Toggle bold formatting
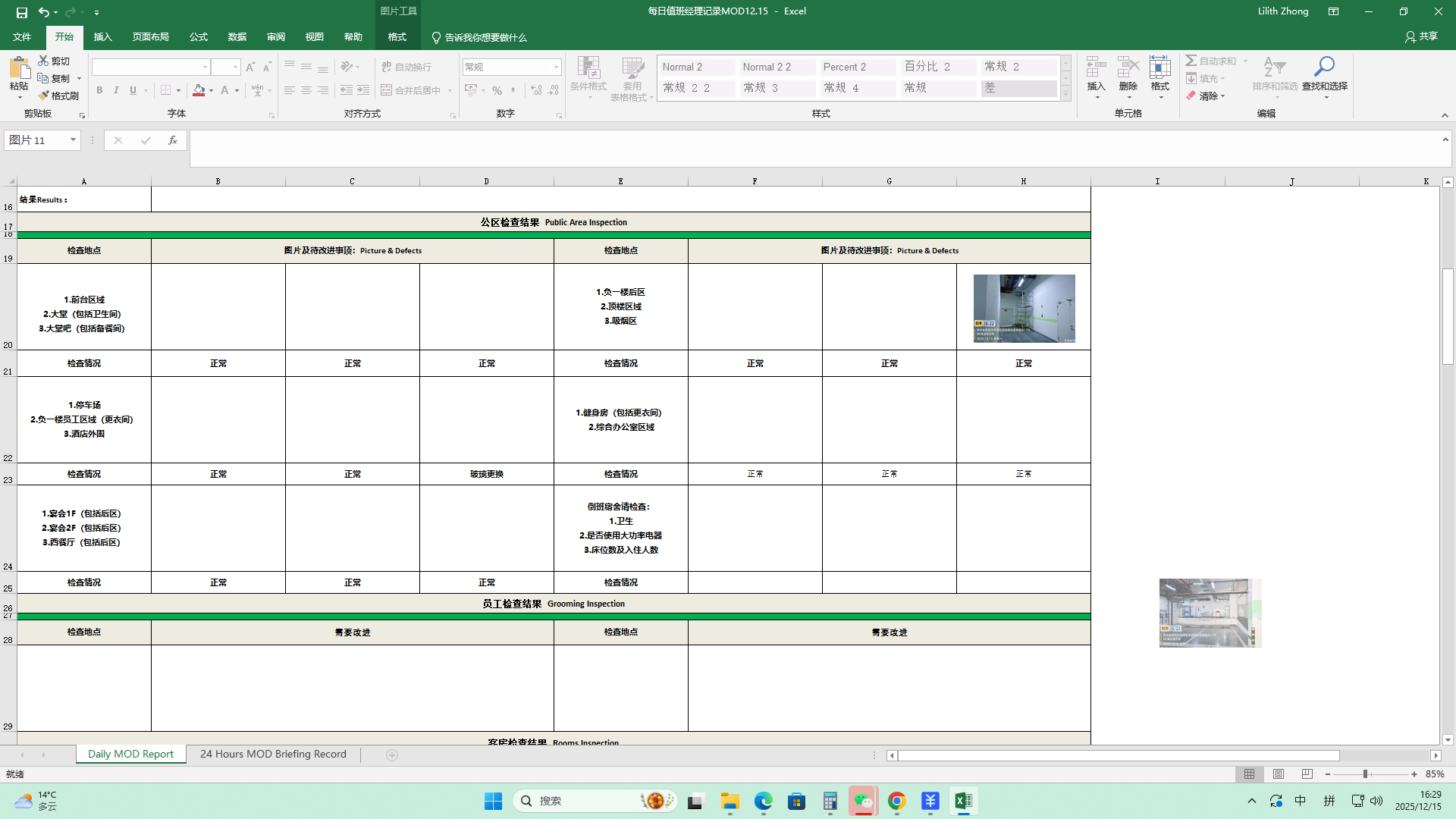The image size is (1456, 819). (x=99, y=90)
